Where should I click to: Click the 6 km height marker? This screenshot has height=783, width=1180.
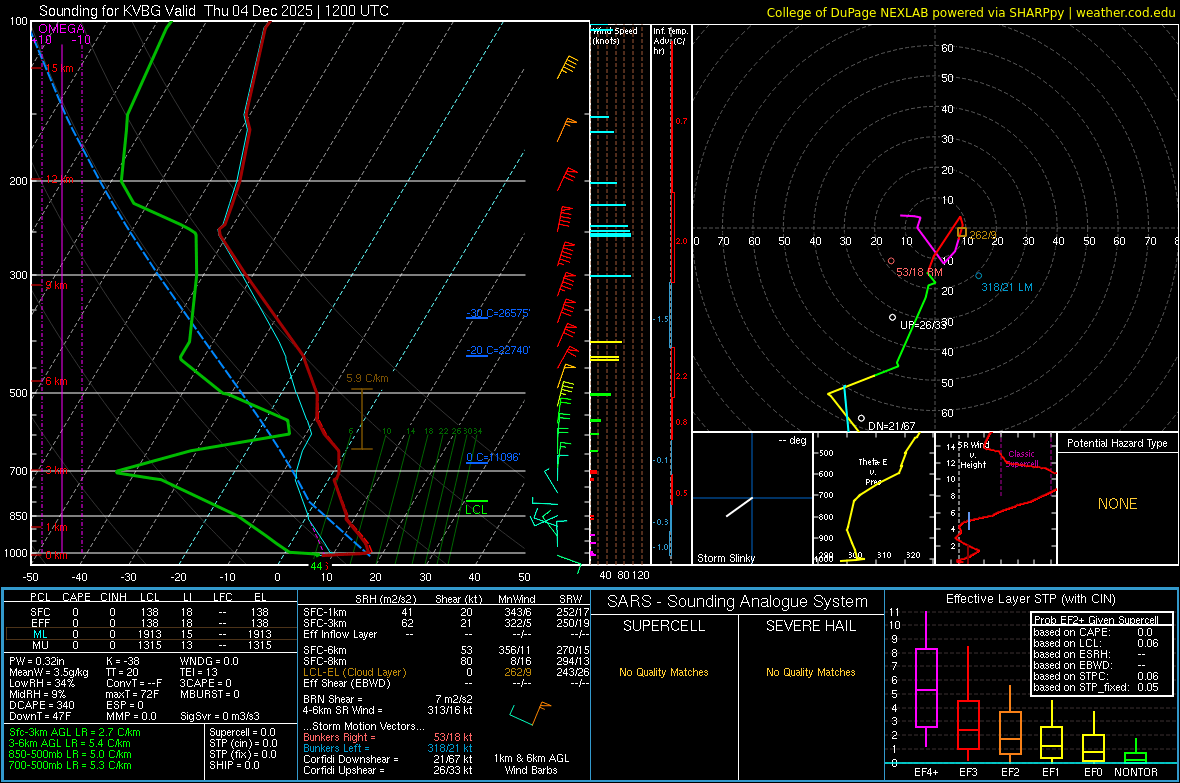coord(56,381)
